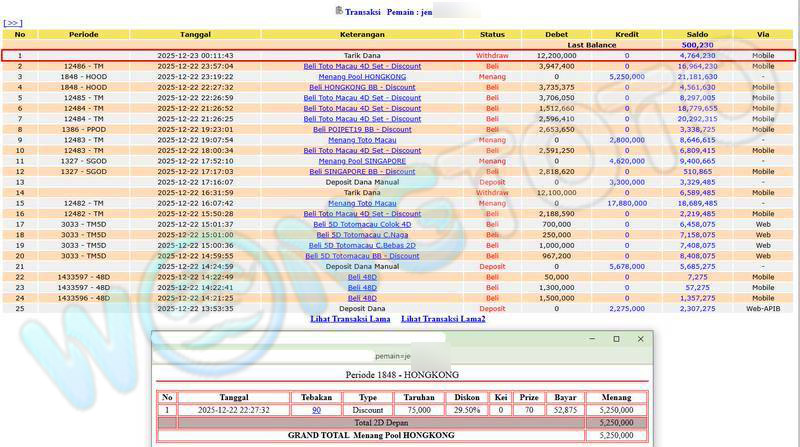The height and width of the screenshot is (447, 800).
Task: Click the Transaksi icon beside the page title
Action: (x=337, y=10)
